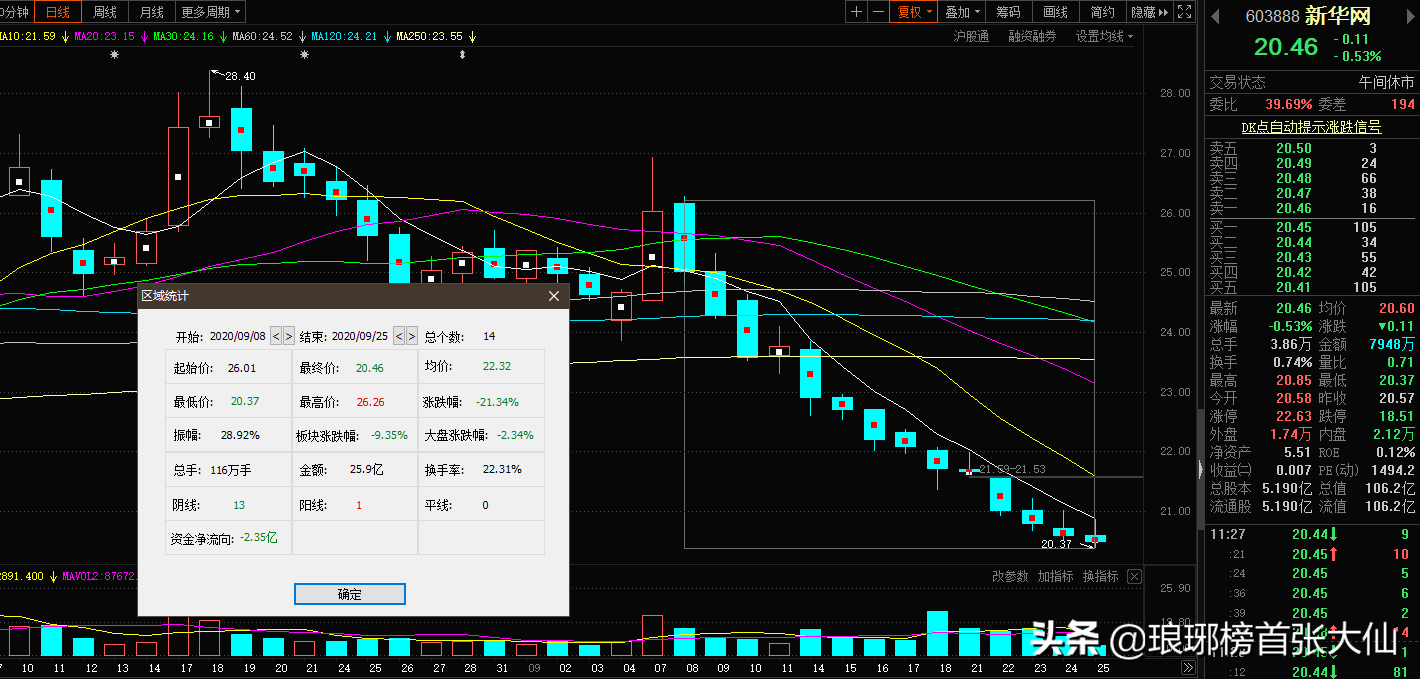
Task: Go to next stock arrow
Action: [1410, 16]
